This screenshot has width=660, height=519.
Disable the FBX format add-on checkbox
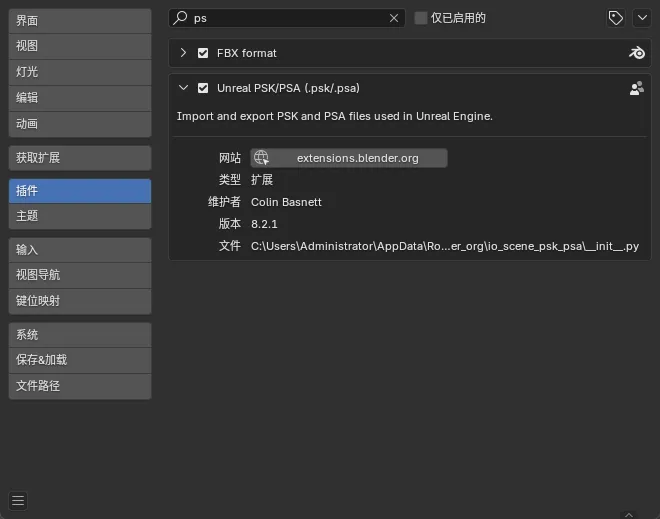(203, 53)
